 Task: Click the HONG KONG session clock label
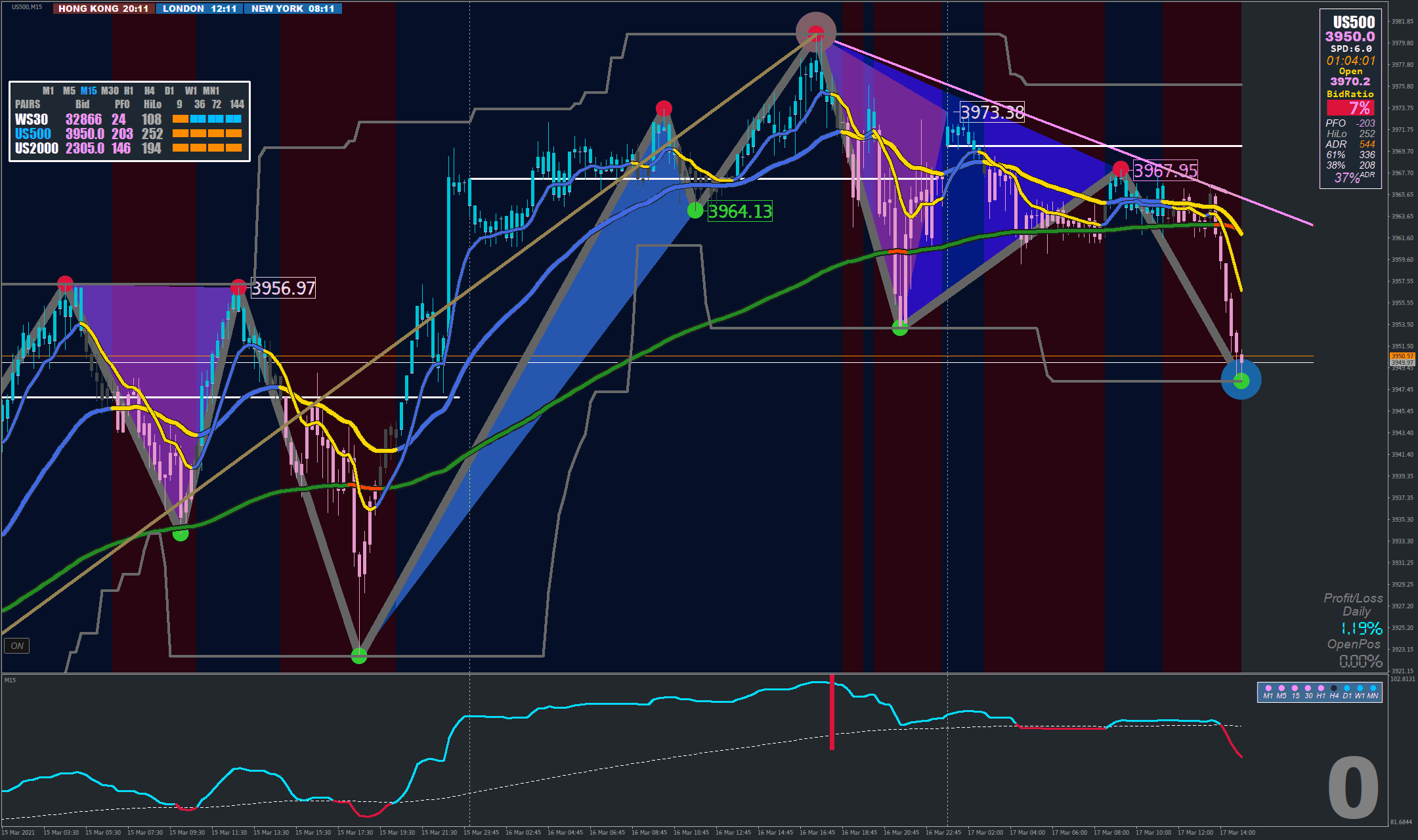[x=103, y=9]
